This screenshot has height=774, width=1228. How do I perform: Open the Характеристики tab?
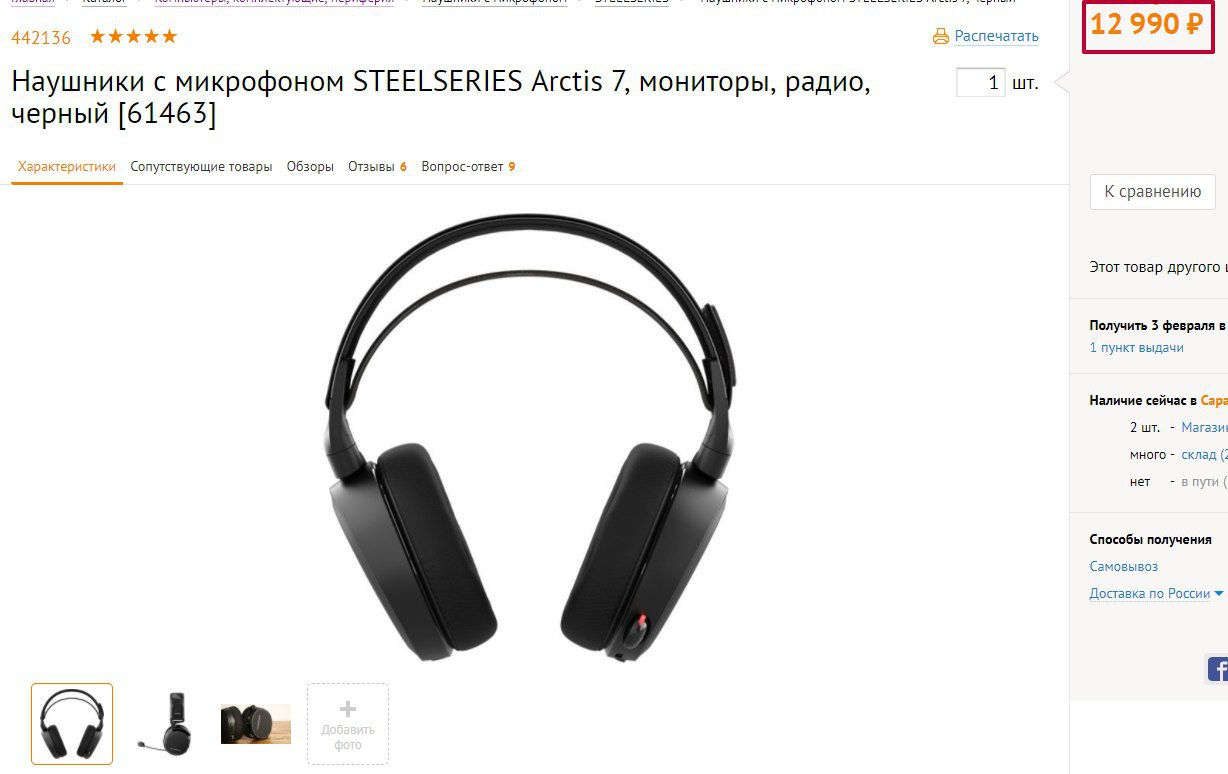67,167
